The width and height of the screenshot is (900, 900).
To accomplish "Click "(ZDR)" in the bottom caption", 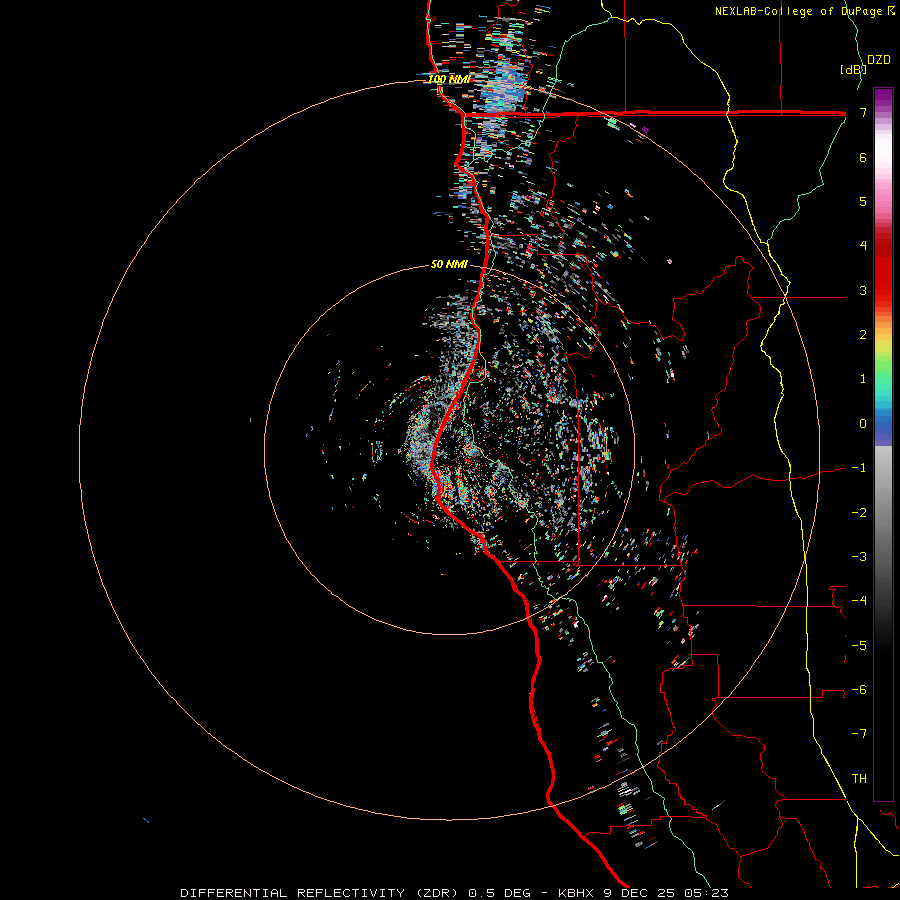I will (436, 893).
